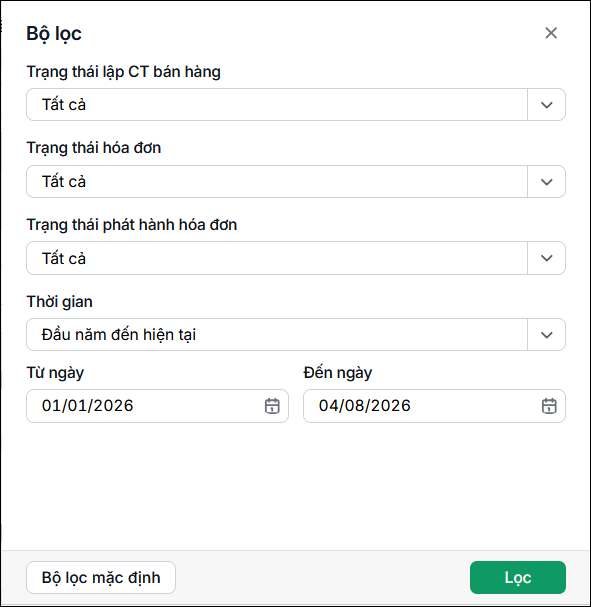This screenshot has height=607, width=591.
Task: Expand chevron of Trạng thái phát hành hóa đơn
Action: pyautogui.click(x=546, y=258)
